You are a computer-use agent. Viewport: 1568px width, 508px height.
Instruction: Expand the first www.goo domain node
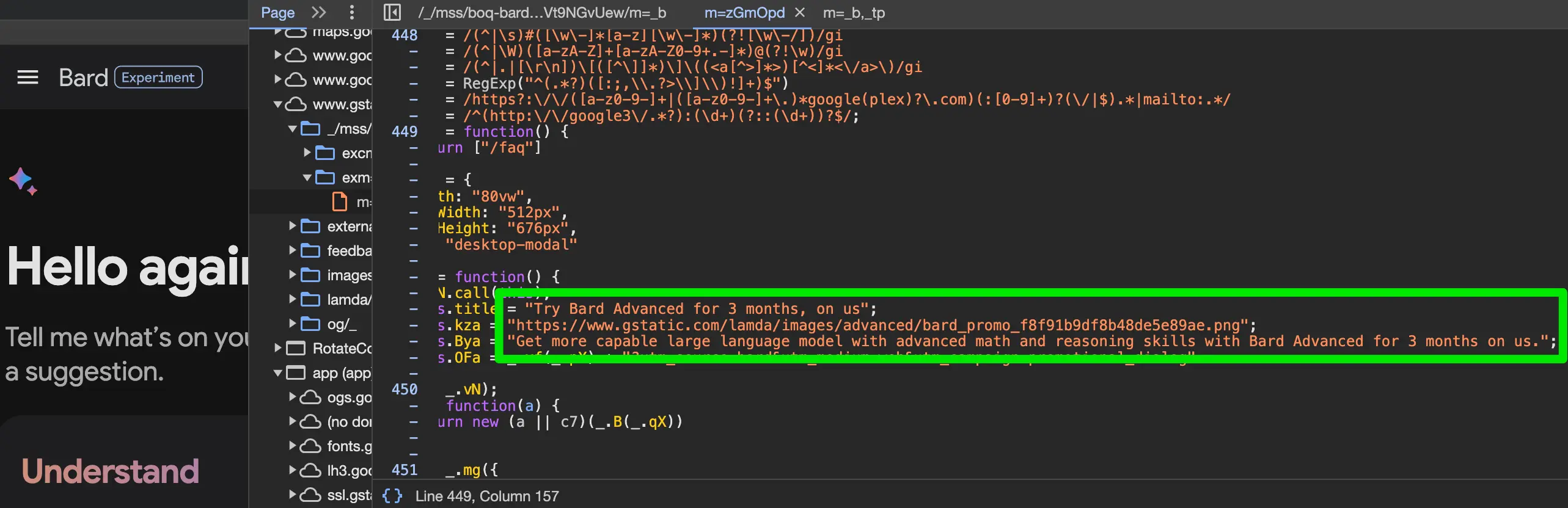click(x=278, y=55)
